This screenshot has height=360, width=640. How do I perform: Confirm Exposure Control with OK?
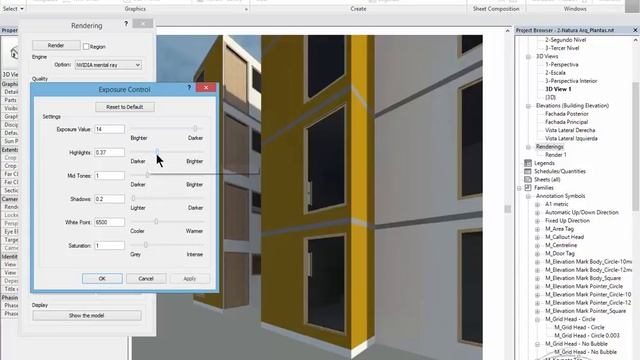click(x=102, y=278)
